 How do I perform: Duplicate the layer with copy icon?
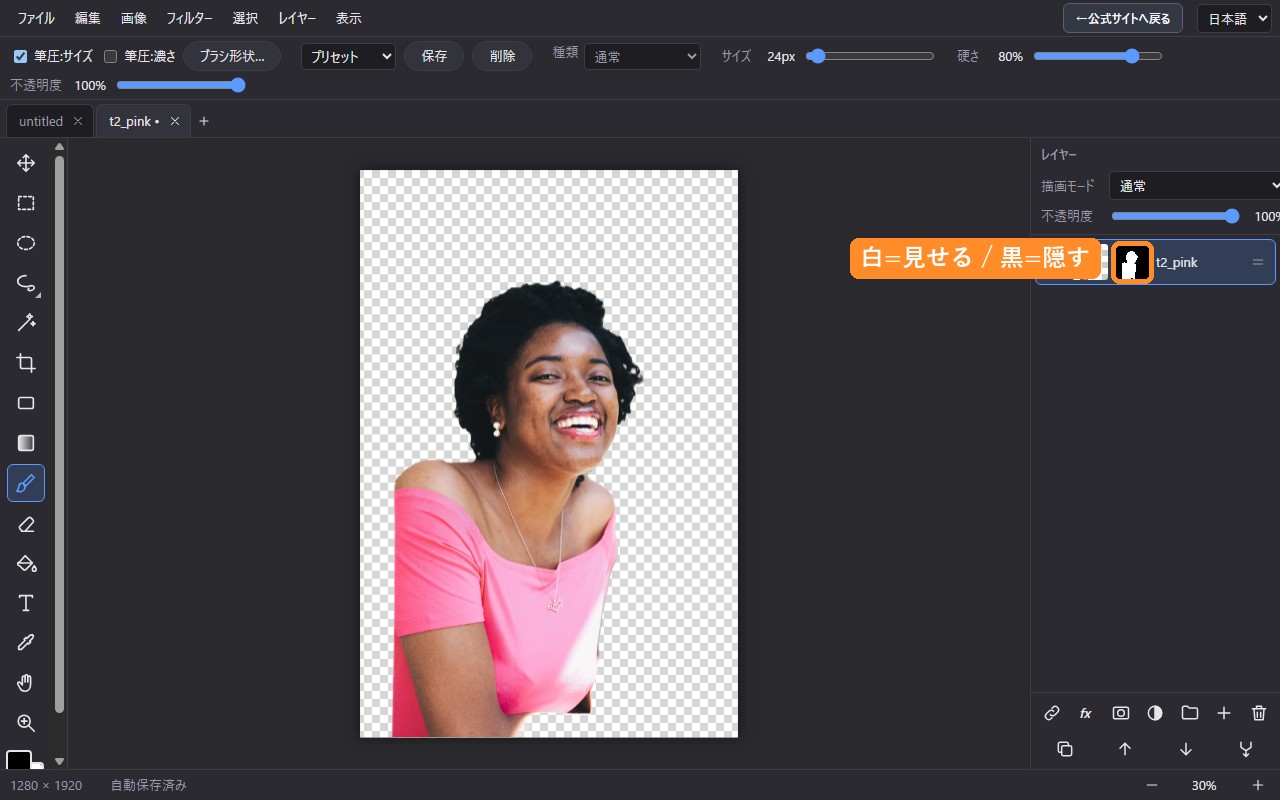1065,749
